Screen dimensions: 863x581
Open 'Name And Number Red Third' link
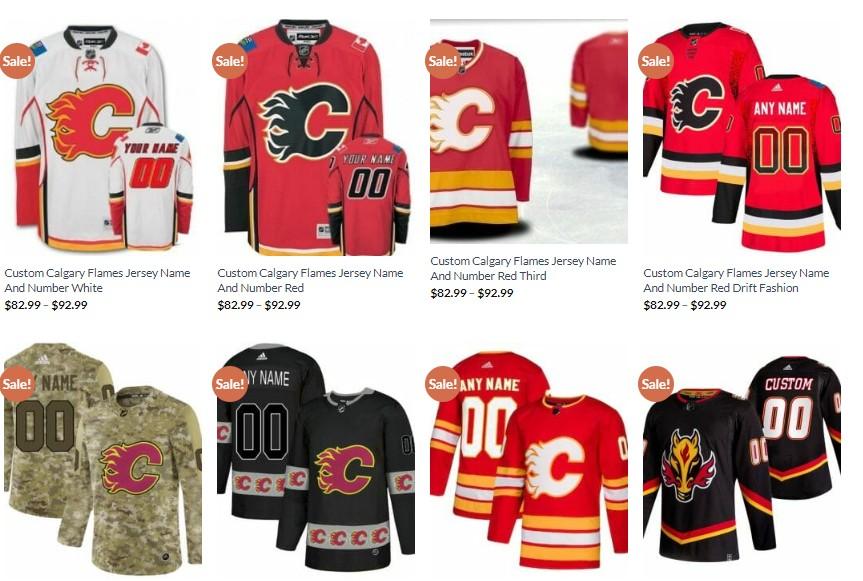(523, 268)
